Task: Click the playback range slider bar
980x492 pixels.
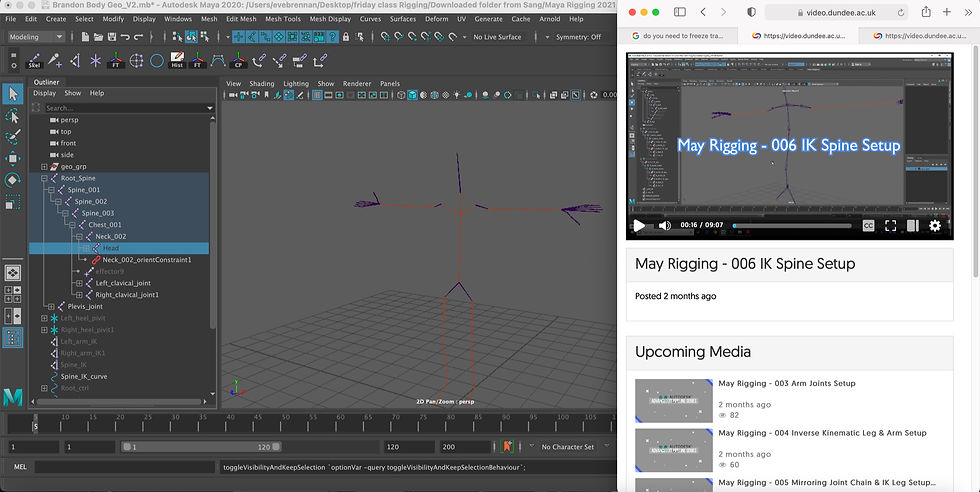Action: [x=201, y=446]
